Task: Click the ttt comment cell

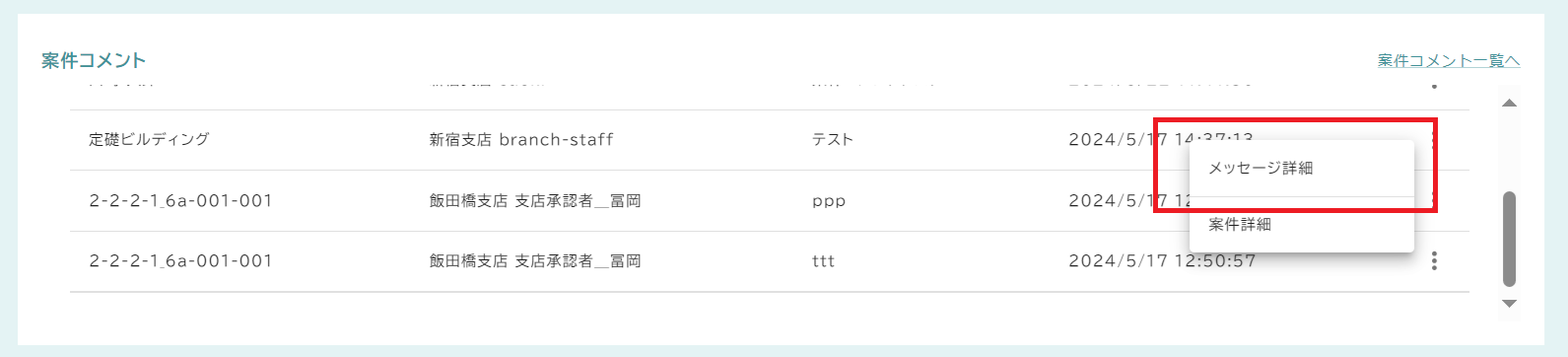Action: pyautogui.click(x=823, y=261)
